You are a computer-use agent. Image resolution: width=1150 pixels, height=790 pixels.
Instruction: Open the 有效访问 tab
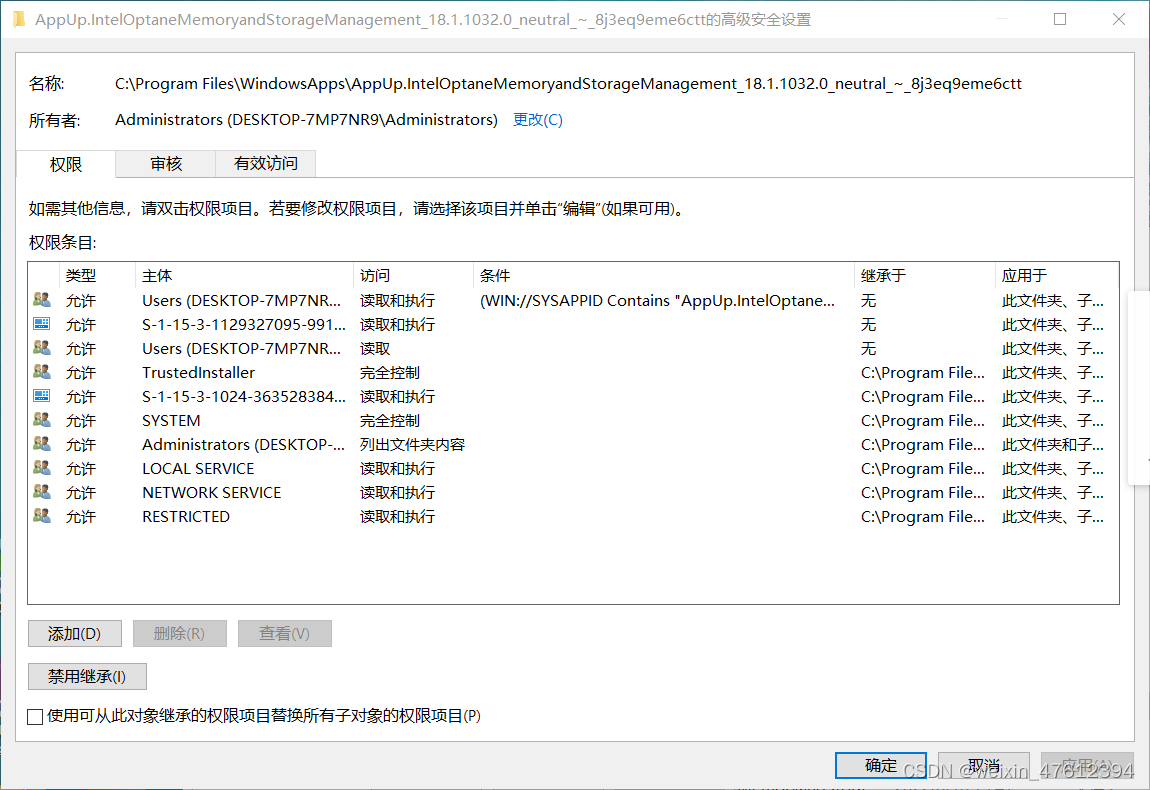pyautogui.click(x=265, y=164)
